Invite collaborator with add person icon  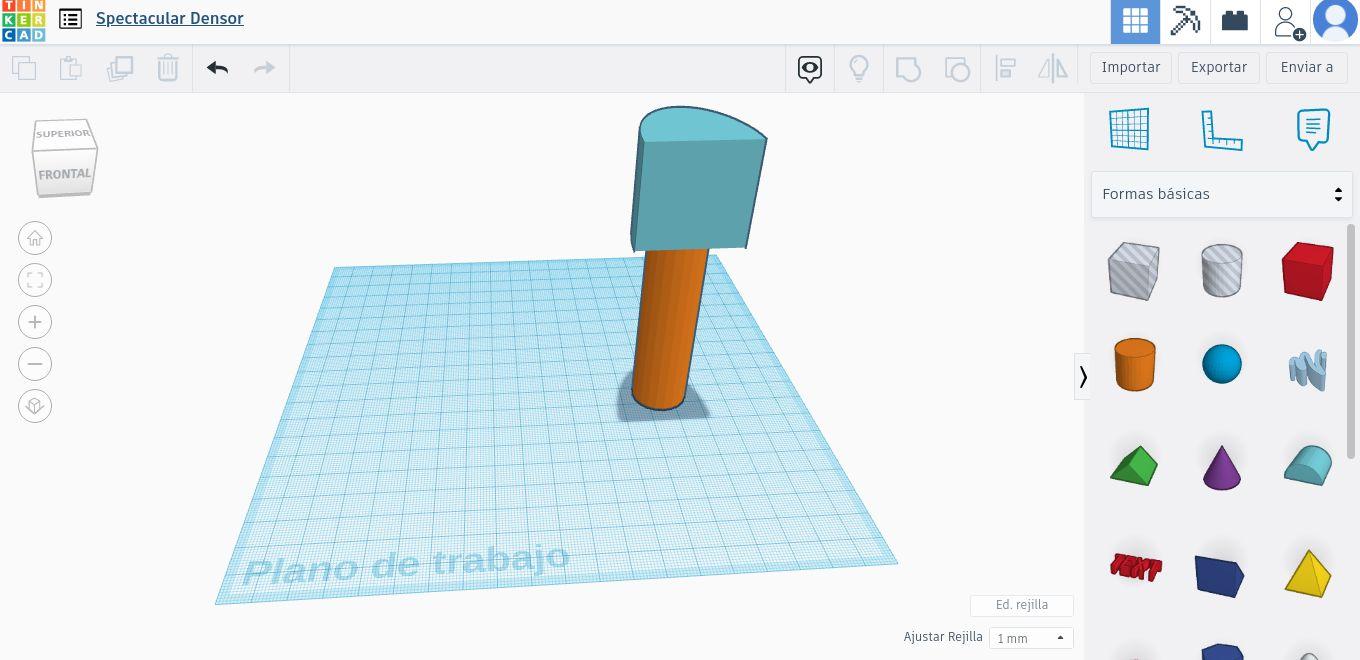point(1287,21)
